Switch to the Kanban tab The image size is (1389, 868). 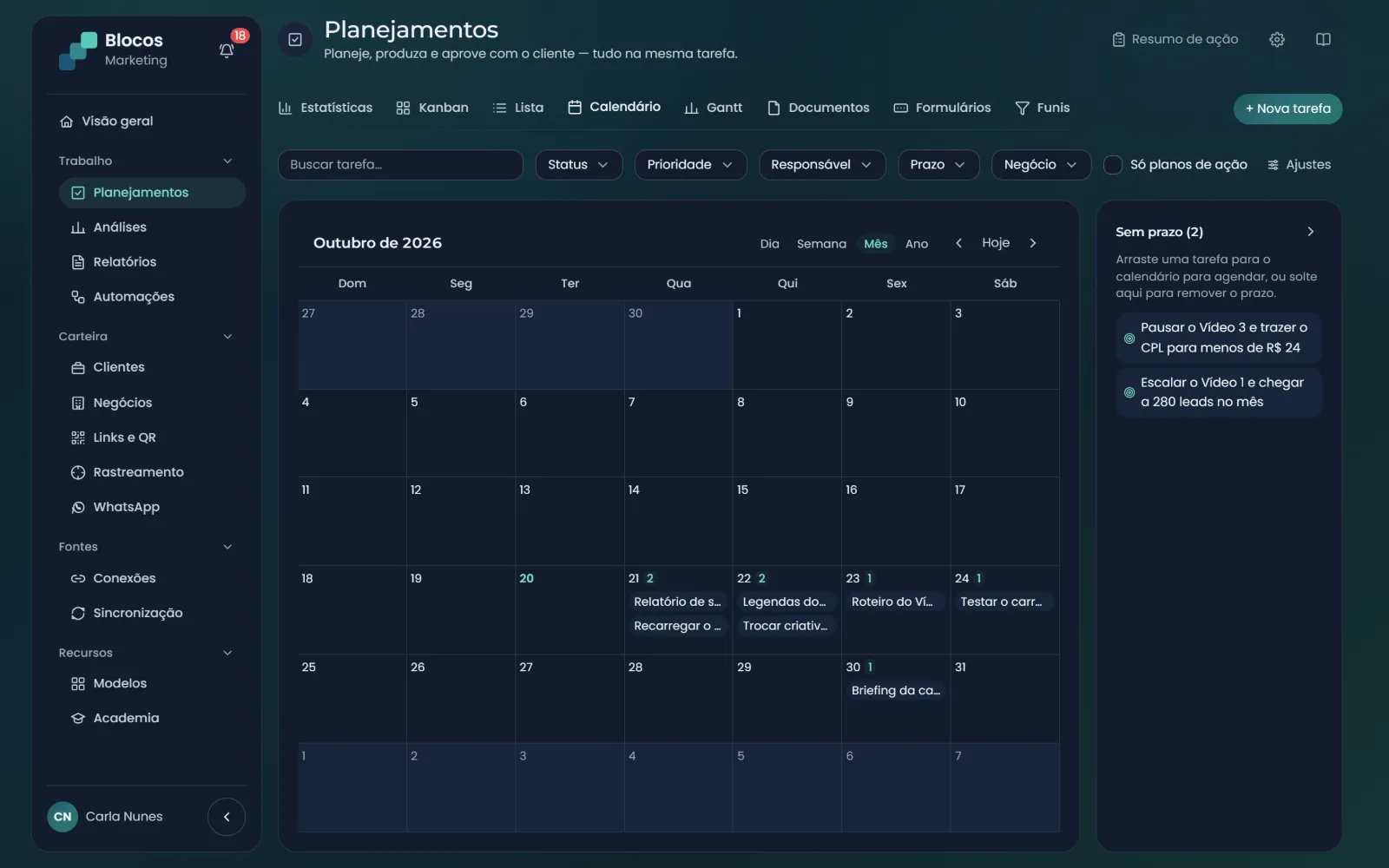point(432,108)
